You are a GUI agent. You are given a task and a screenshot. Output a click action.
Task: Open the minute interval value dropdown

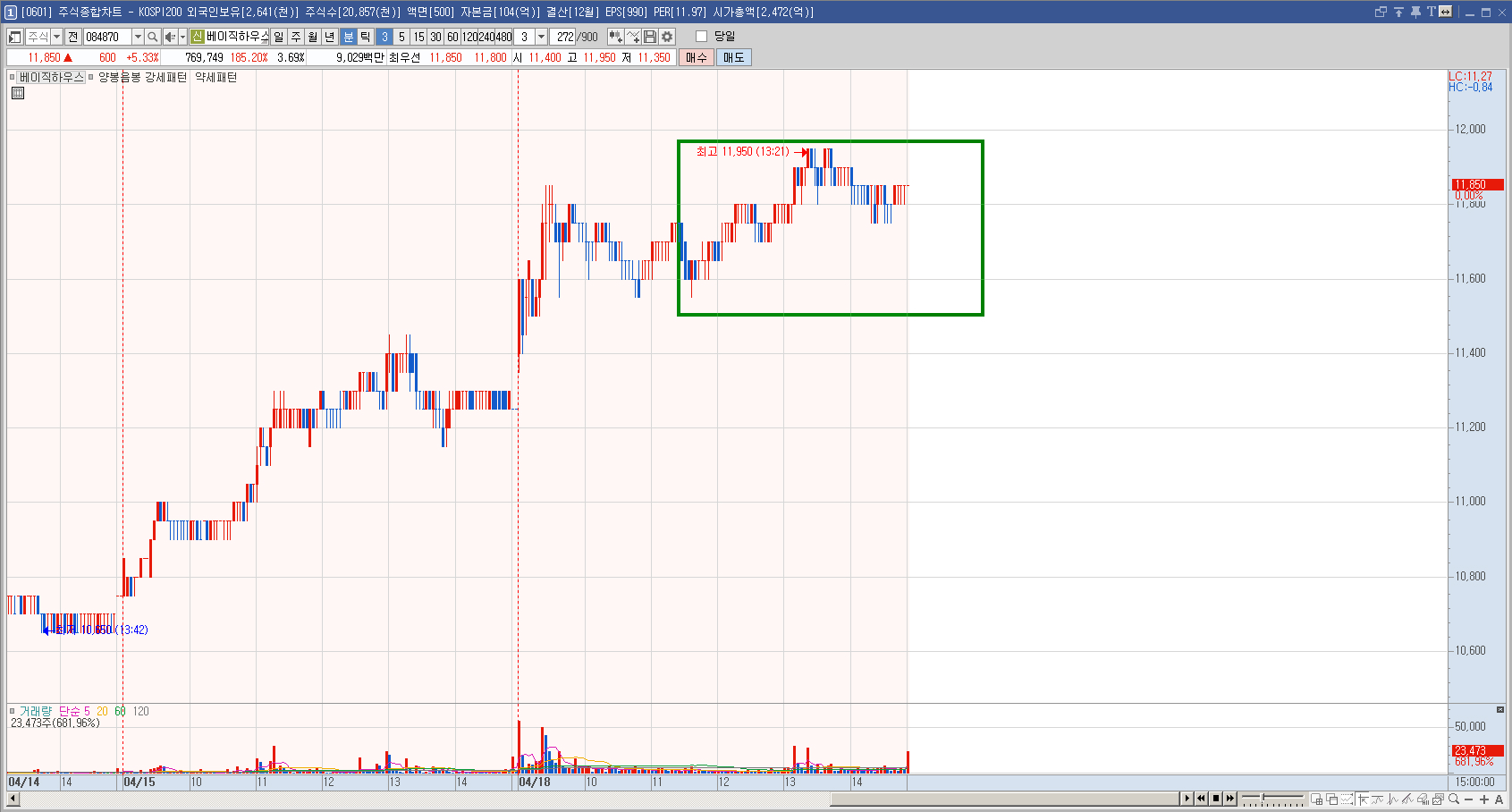(x=541, y=37)
